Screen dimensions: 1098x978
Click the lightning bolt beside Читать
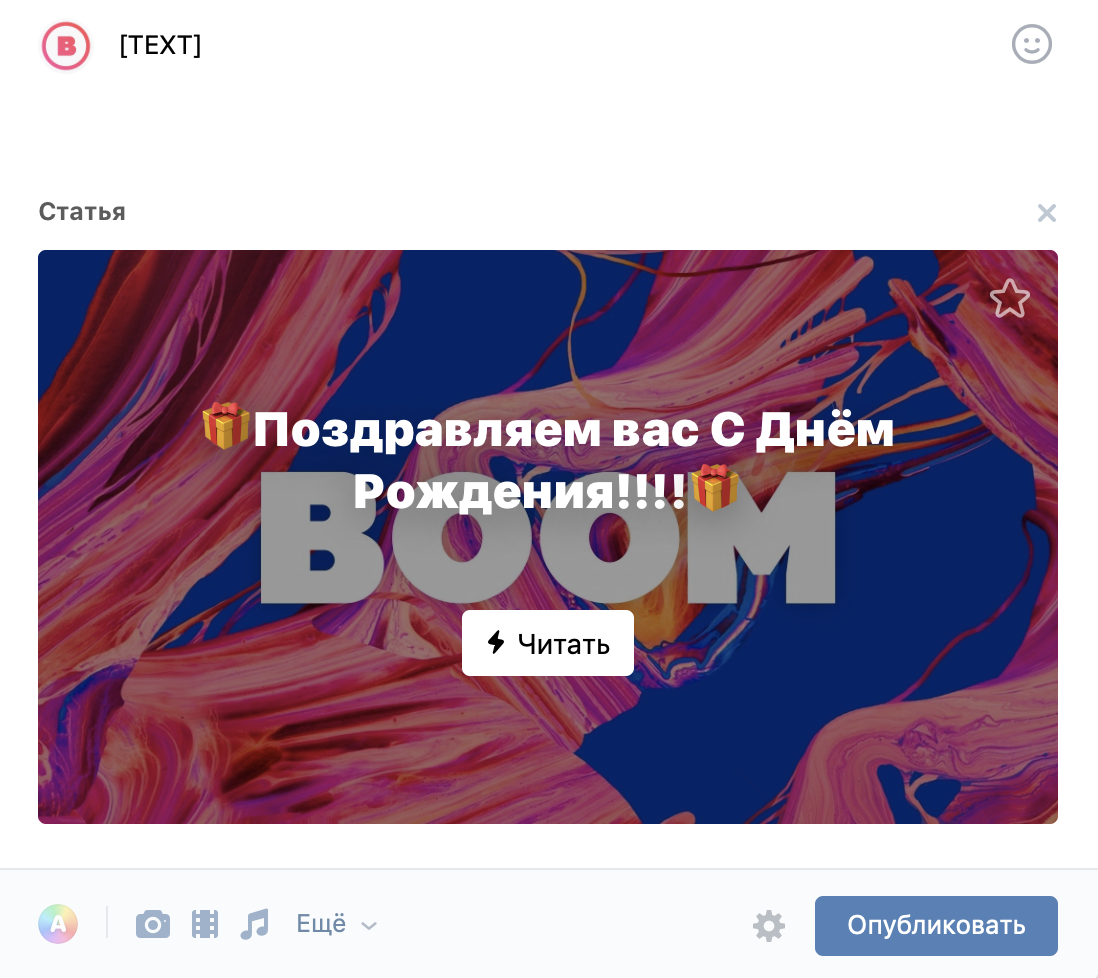(496, 642)
